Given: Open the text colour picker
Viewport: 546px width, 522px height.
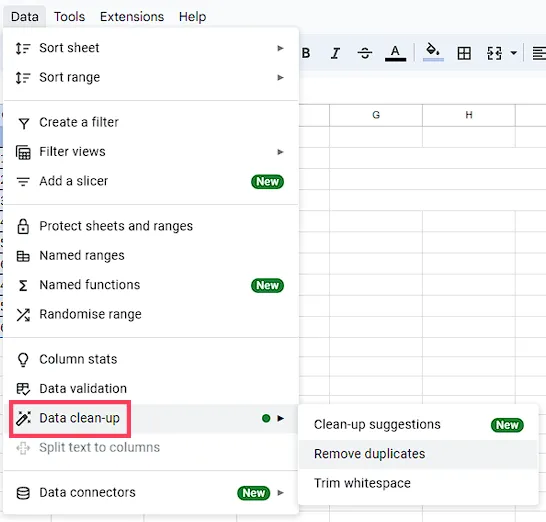Looking at the screenshot, I should click(x=395, y=53).
